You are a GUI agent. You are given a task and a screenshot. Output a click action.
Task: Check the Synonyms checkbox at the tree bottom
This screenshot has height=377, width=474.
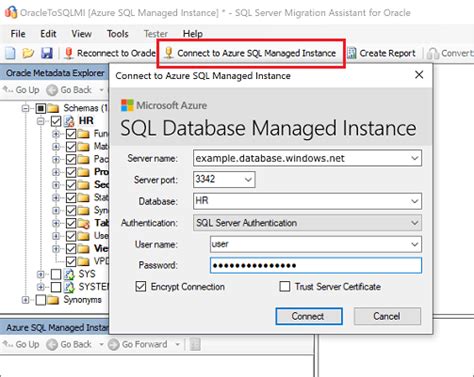tap(41, 300)
